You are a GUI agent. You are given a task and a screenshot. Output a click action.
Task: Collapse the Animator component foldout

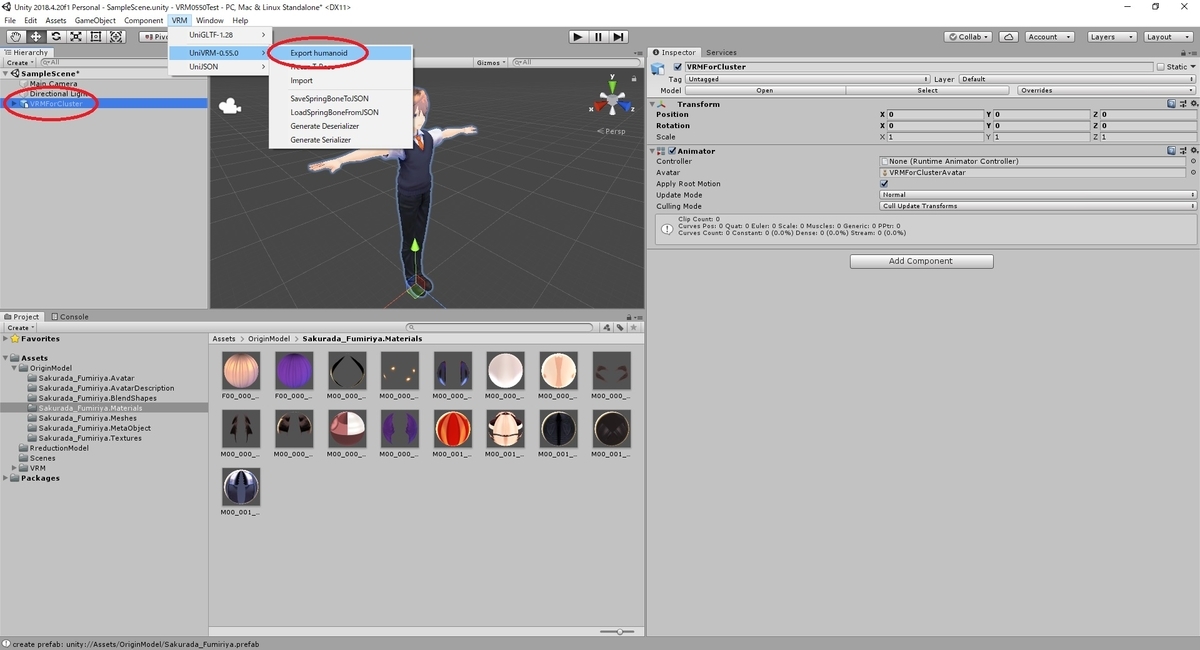(653, 151)
